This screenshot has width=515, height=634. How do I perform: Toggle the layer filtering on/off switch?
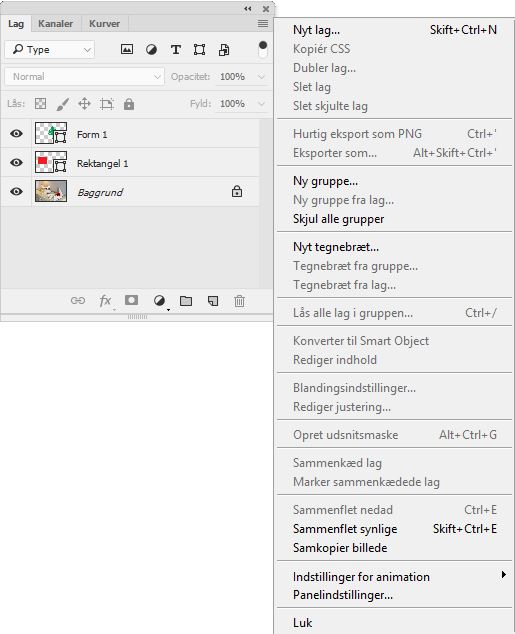tap(263, 49)
